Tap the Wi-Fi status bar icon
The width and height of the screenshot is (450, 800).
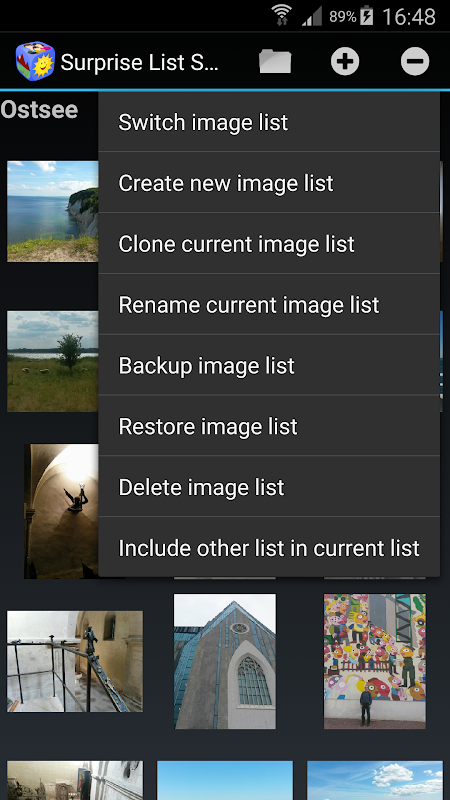(x=281, y=15)
